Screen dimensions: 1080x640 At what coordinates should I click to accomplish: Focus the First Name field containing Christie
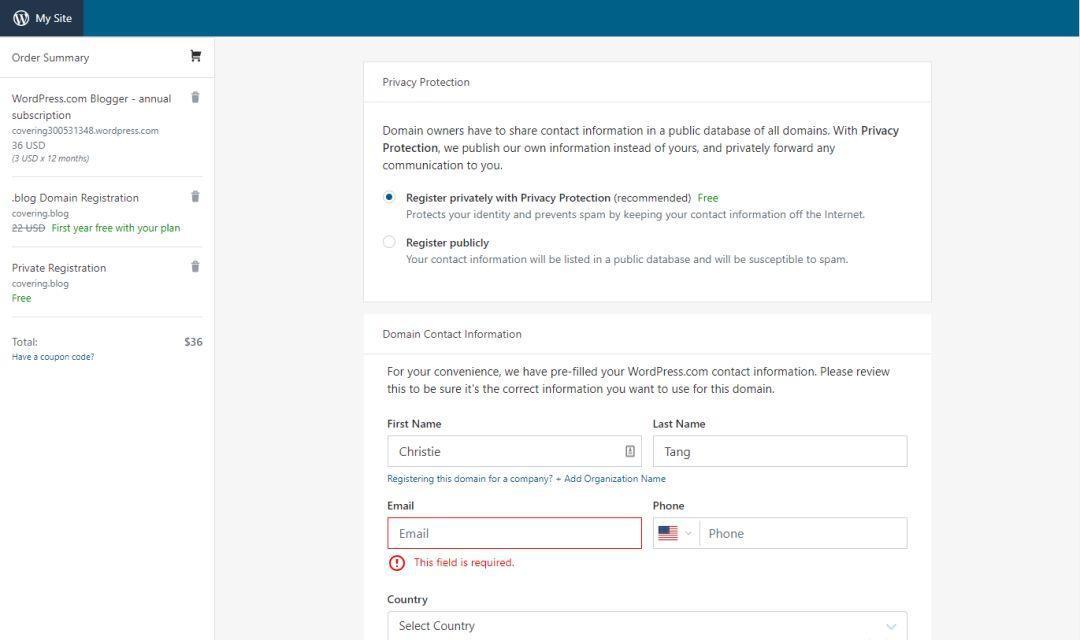pos(514,451)
